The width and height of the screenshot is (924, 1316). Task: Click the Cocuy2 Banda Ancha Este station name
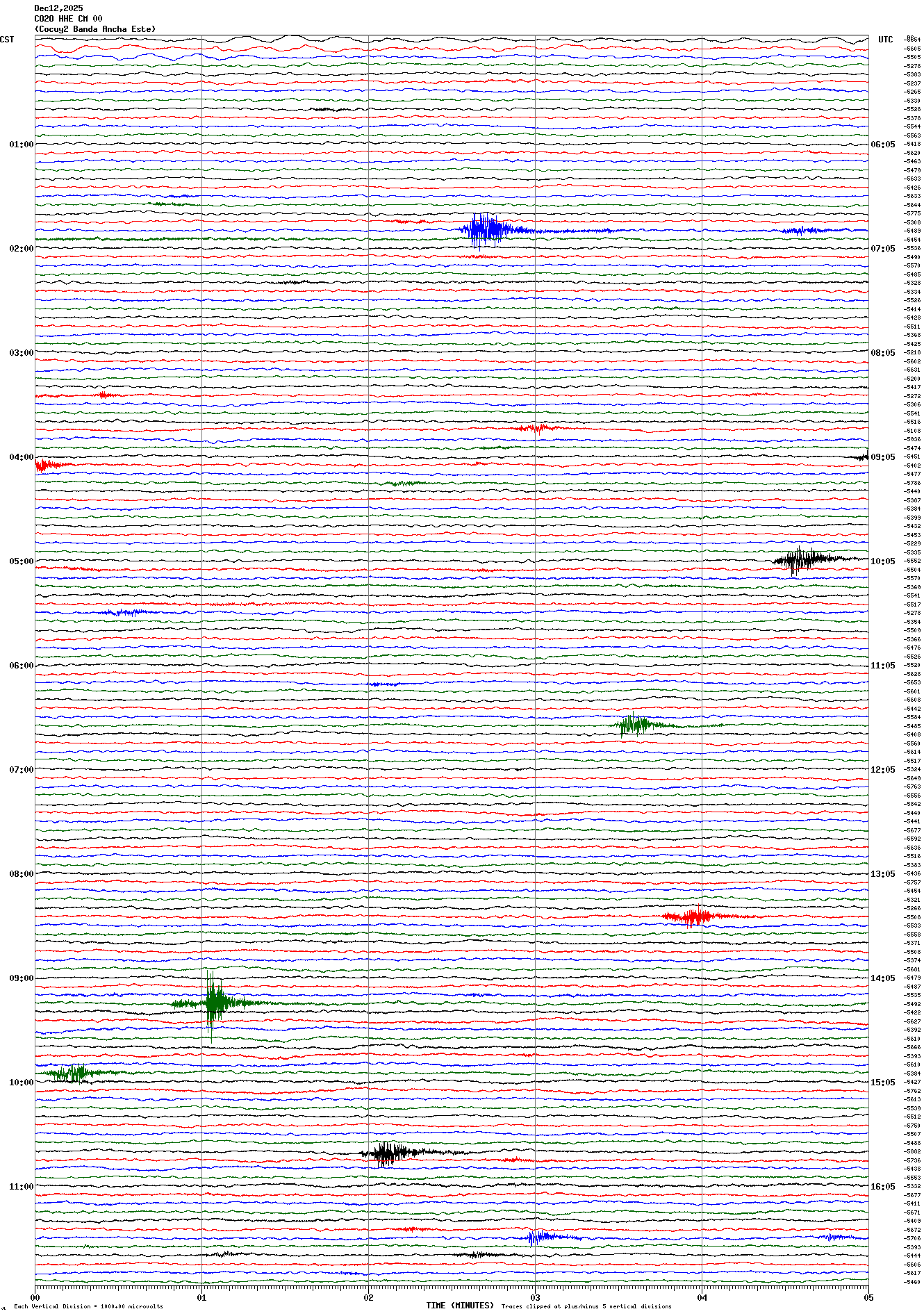point(95,29)
